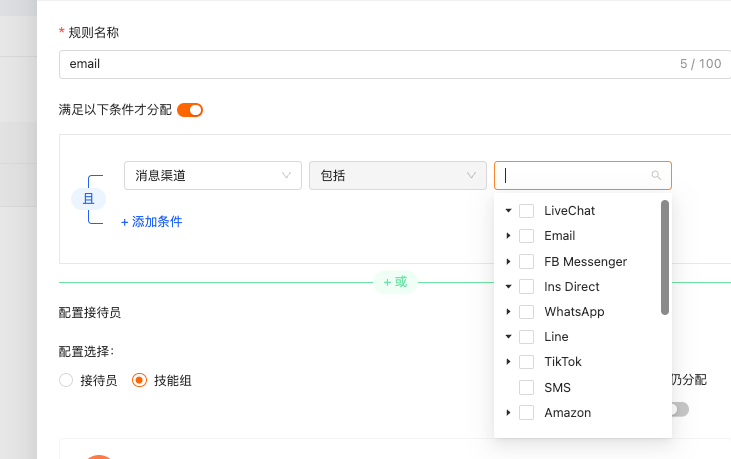Collapse the Ins Direct tree arrow
The width and height of the screenshot is (731, 459).
(508, 287)
